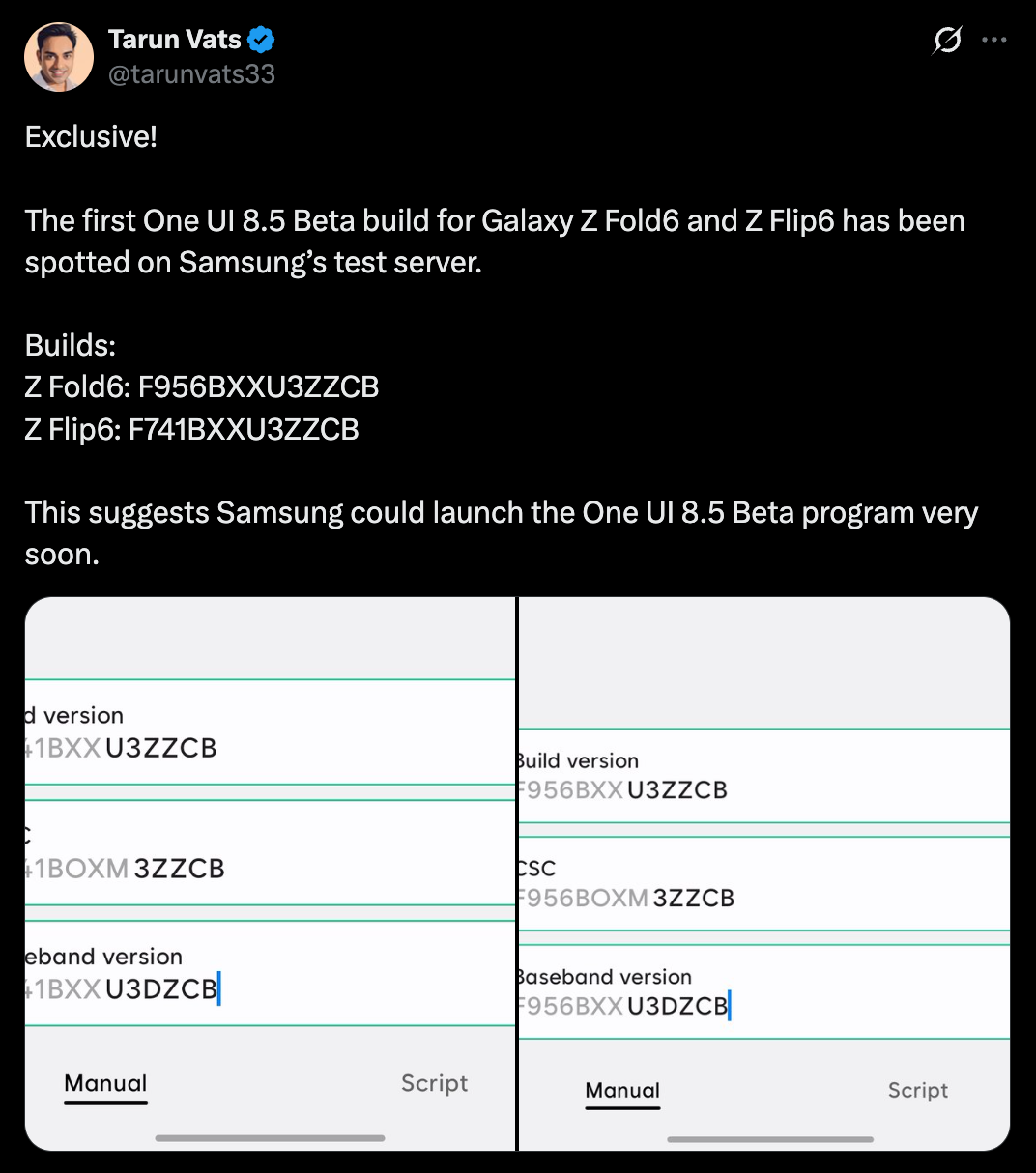Click the "Tarun Vats" display name
This screenshot has height=1173, width=1036.
pyautogui.click(x=176, y=39)
